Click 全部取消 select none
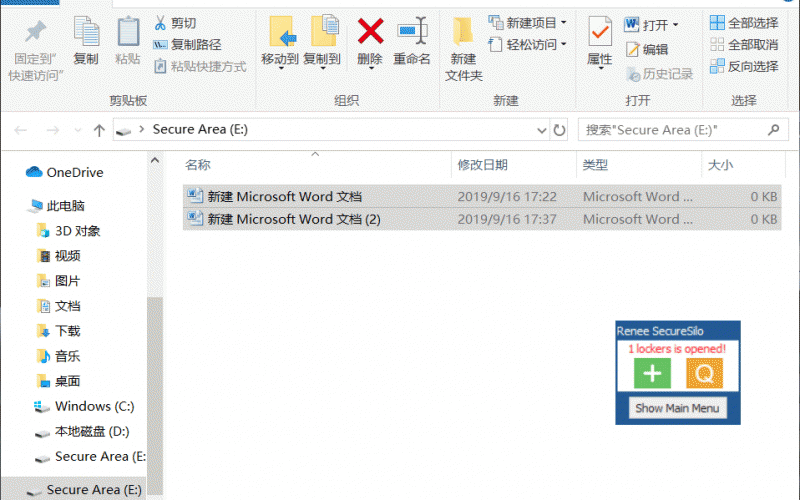The width and height of the screenshot is (800, 500). [744, 45]
